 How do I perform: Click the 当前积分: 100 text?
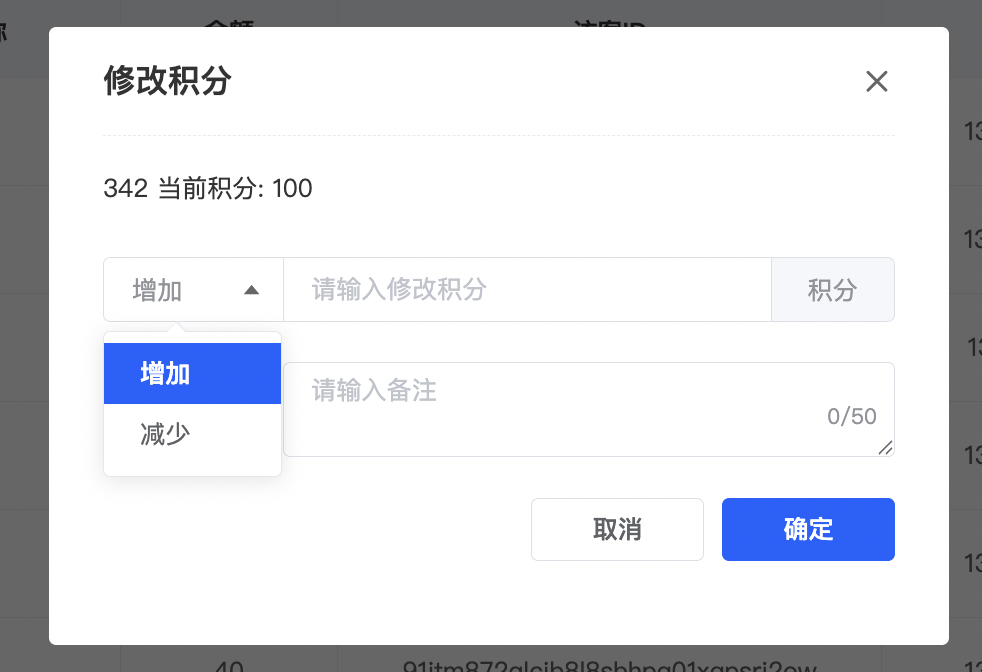tap(235, 188)
